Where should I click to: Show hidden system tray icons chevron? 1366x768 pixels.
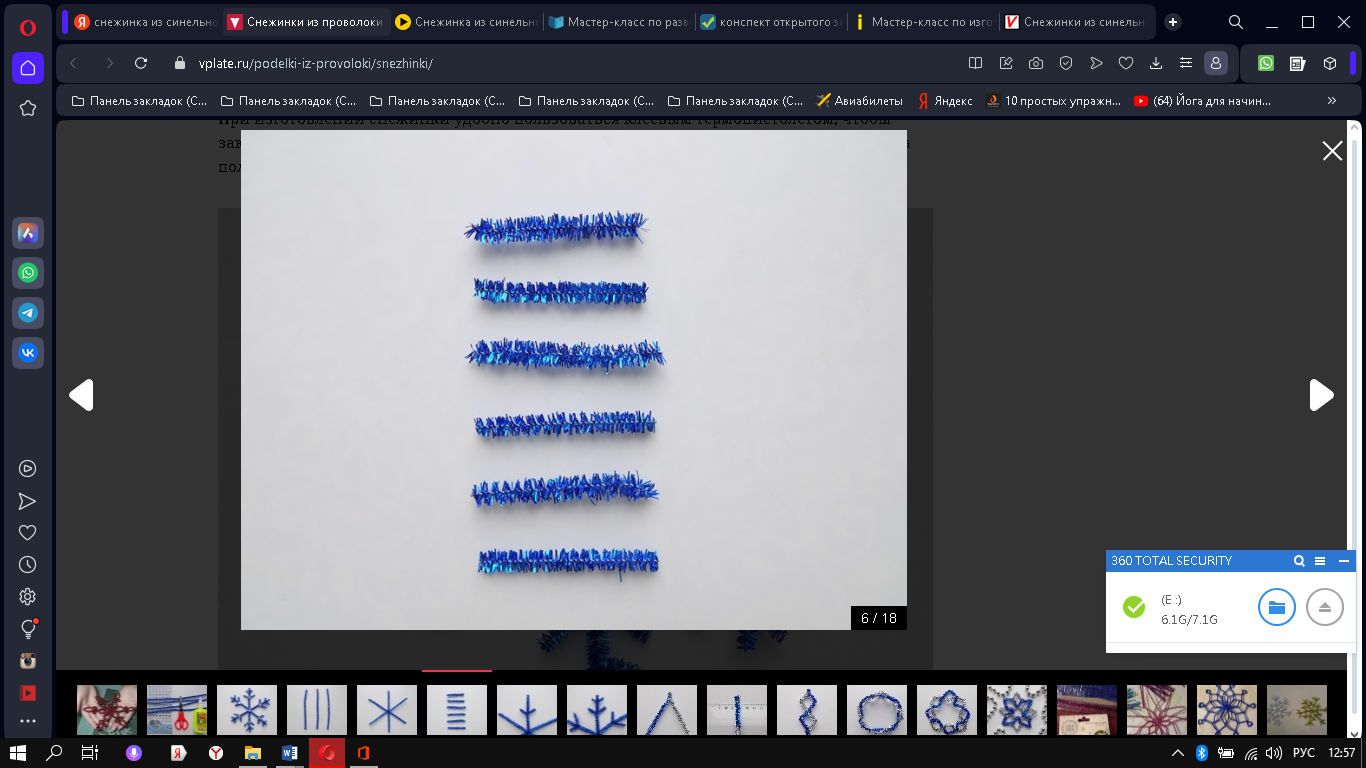point(1179,752)
